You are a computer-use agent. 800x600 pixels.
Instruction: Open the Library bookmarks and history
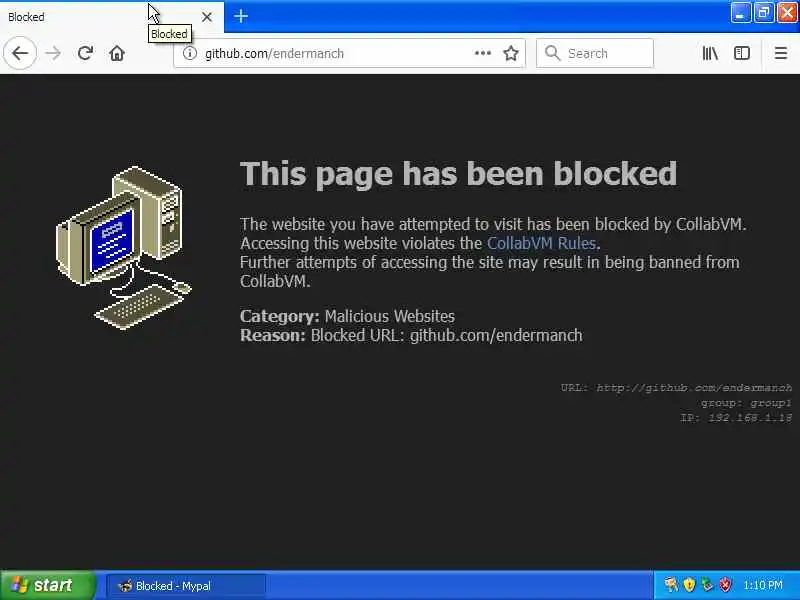pyautogui.click(x=710, y=53)
